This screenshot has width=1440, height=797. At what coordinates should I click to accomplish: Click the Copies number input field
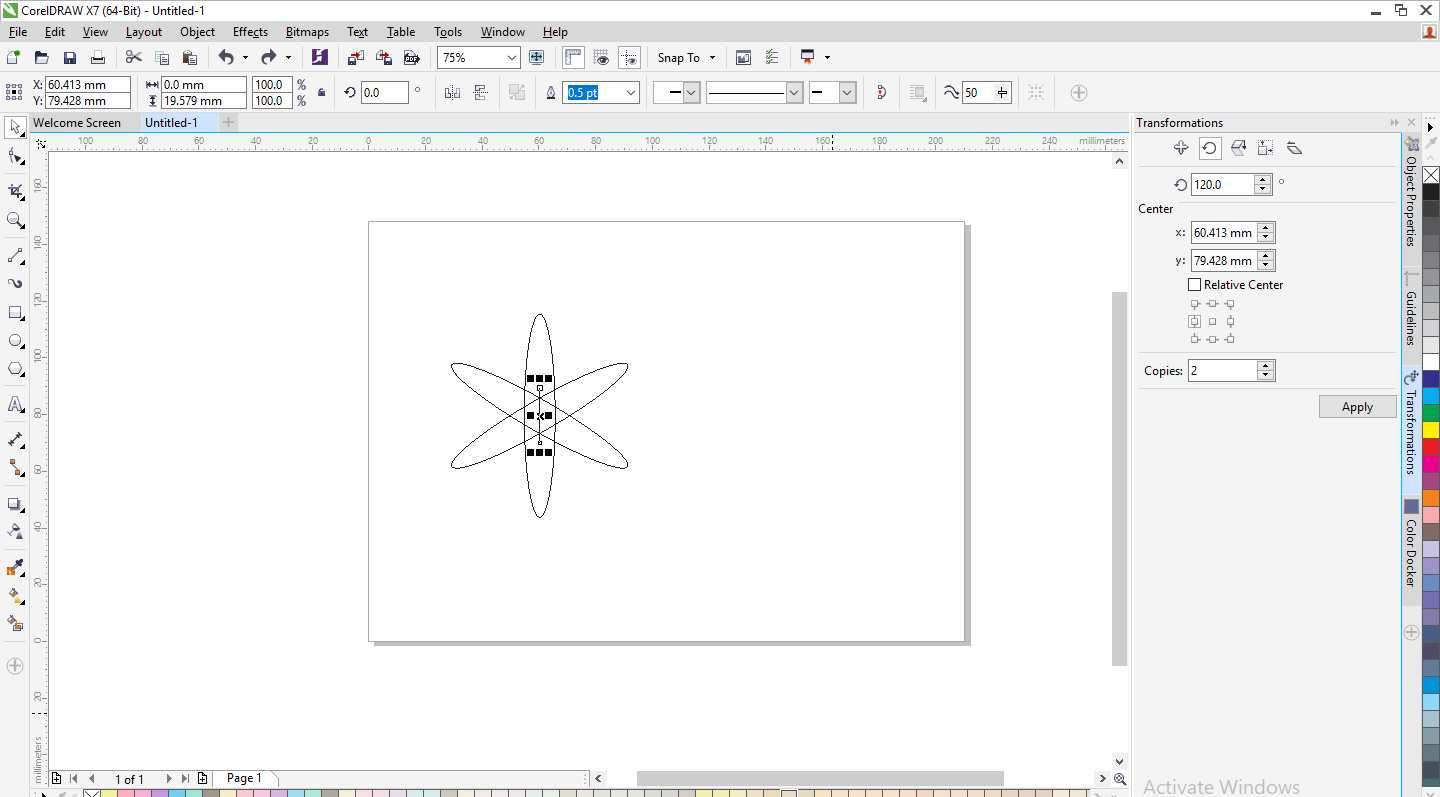point(1221,371)
